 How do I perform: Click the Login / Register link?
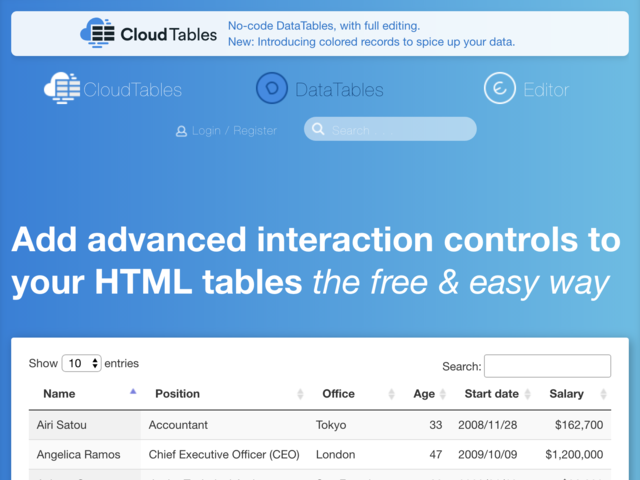pyautogui.click(x=234, y=131)
